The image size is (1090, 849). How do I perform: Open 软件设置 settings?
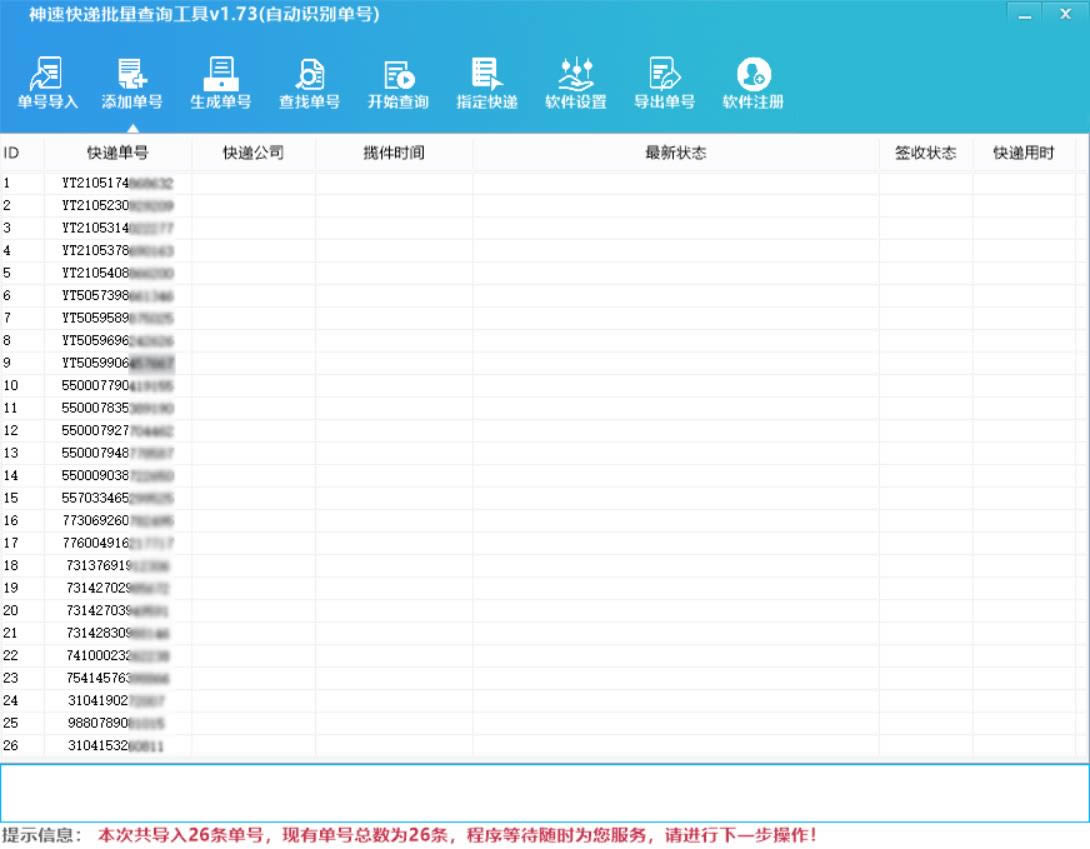coord(576,83)
